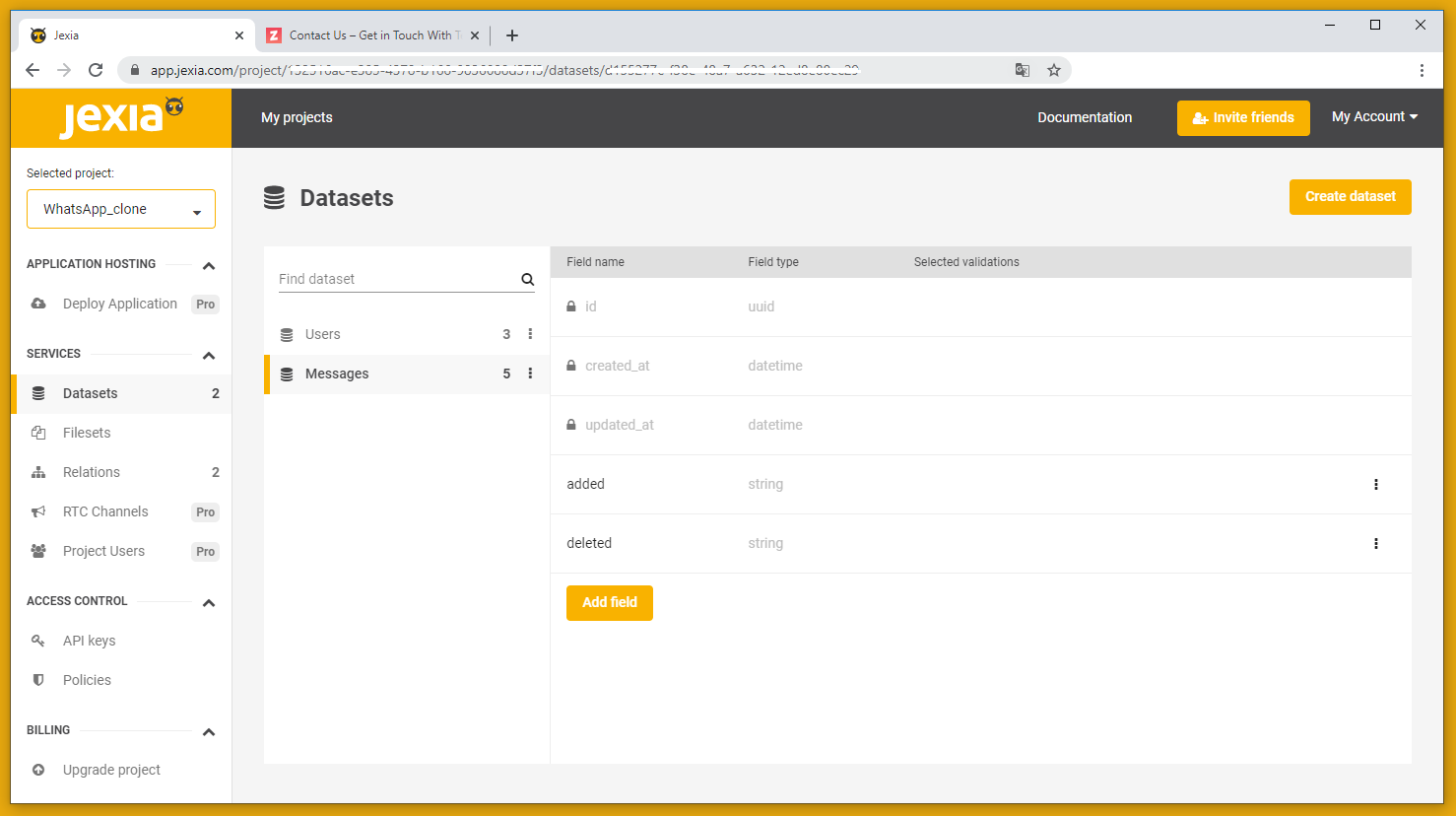Click the translate page icon in address bar

tap(1023, 70)
